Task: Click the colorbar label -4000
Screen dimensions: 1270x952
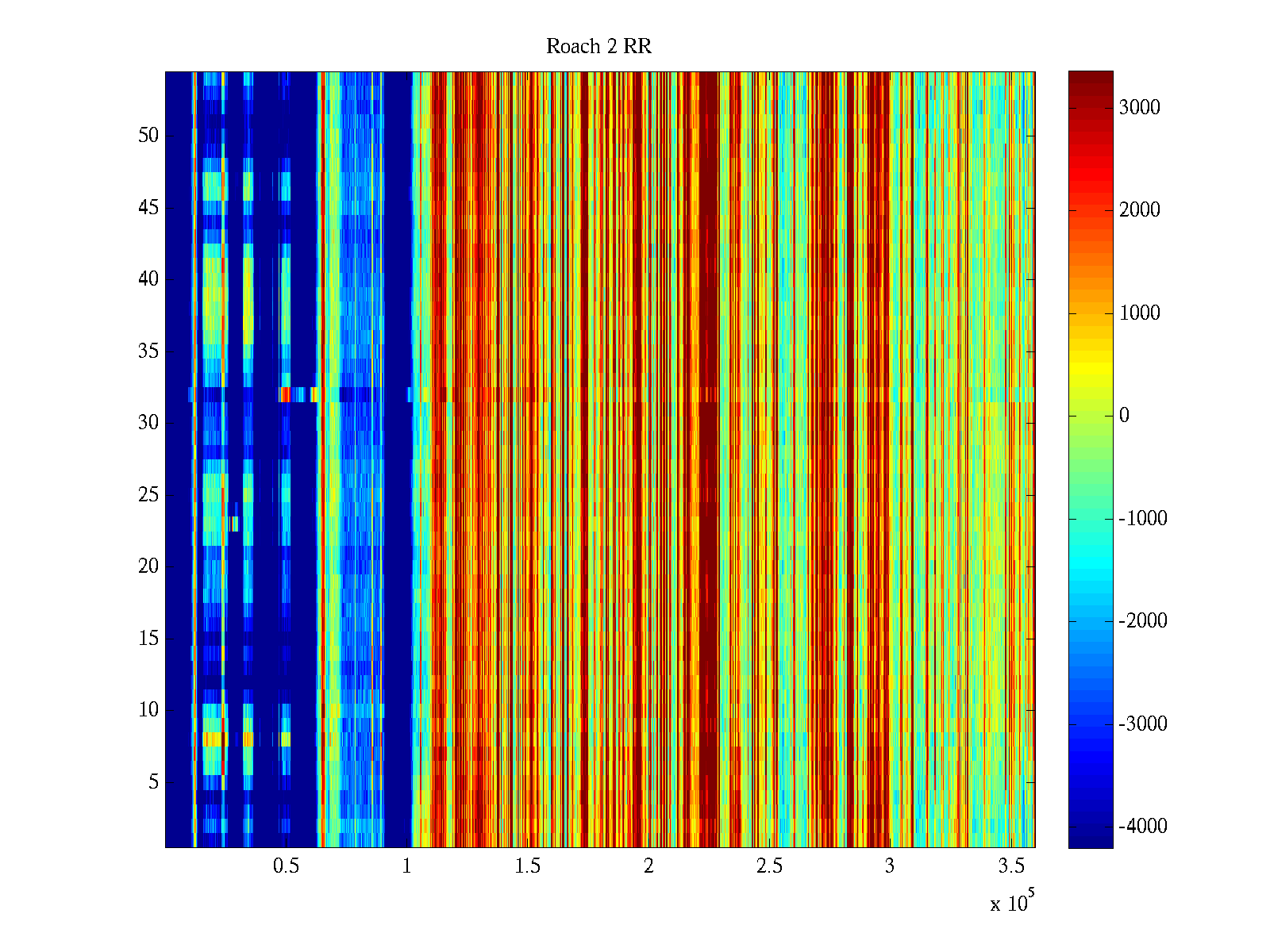Action: pos(1142,827)
